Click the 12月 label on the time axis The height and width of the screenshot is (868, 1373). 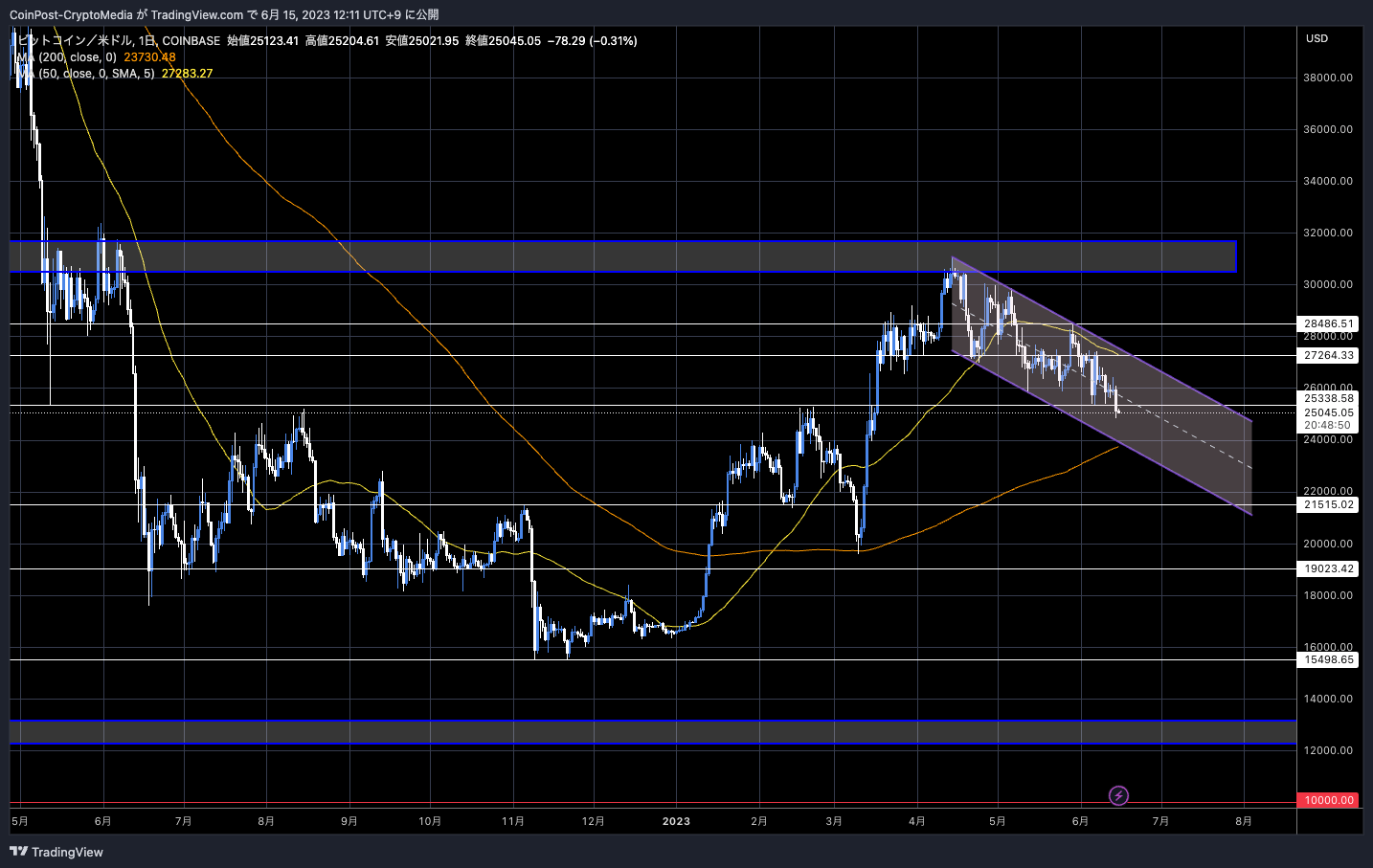593,821
